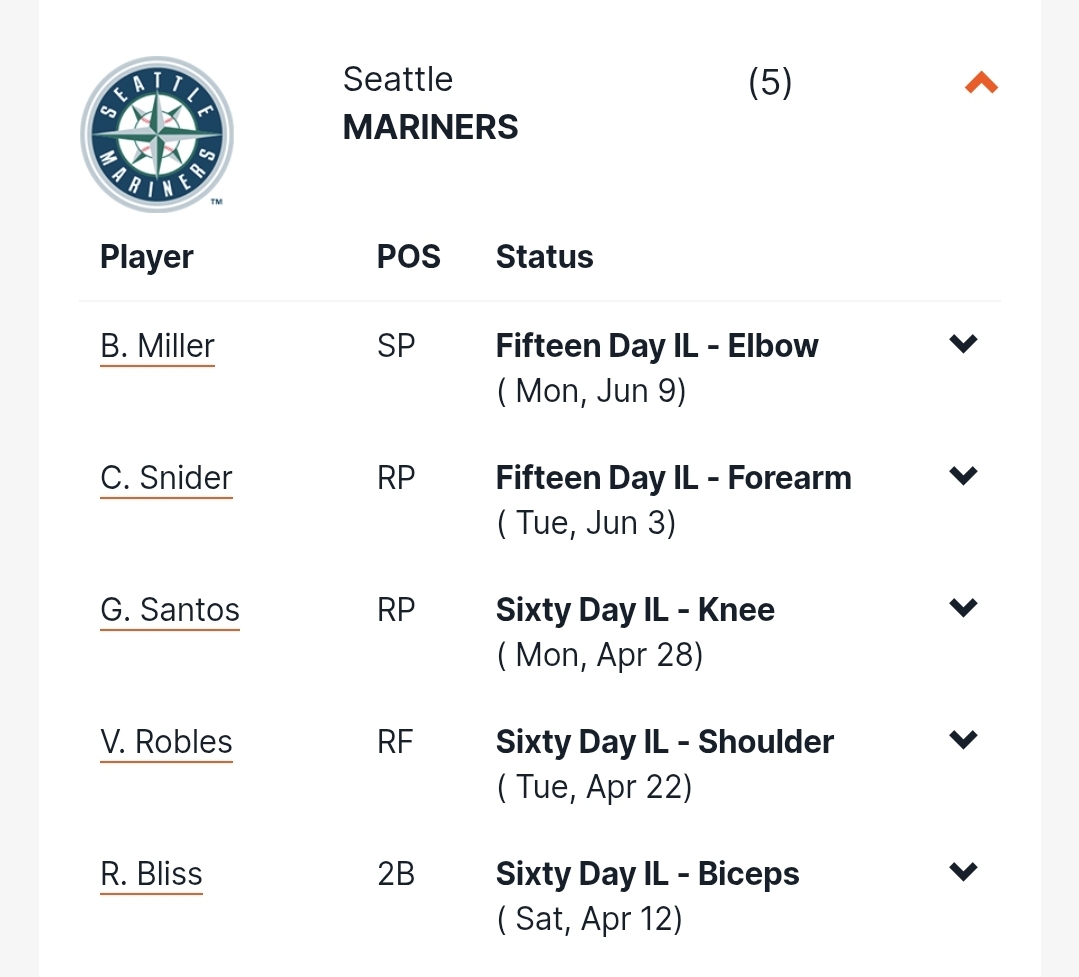1079x977 pixels.
Task: Open C. Snider player page
Action: tap(167, 478)
